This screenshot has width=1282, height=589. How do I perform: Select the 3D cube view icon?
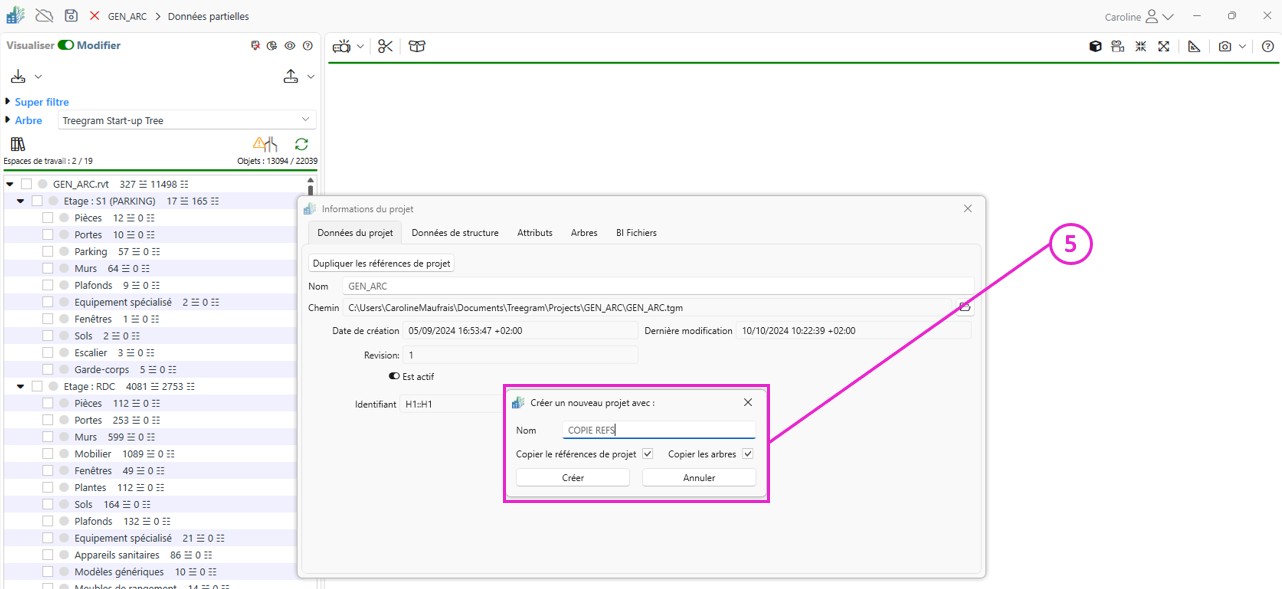coord(1095,46)
